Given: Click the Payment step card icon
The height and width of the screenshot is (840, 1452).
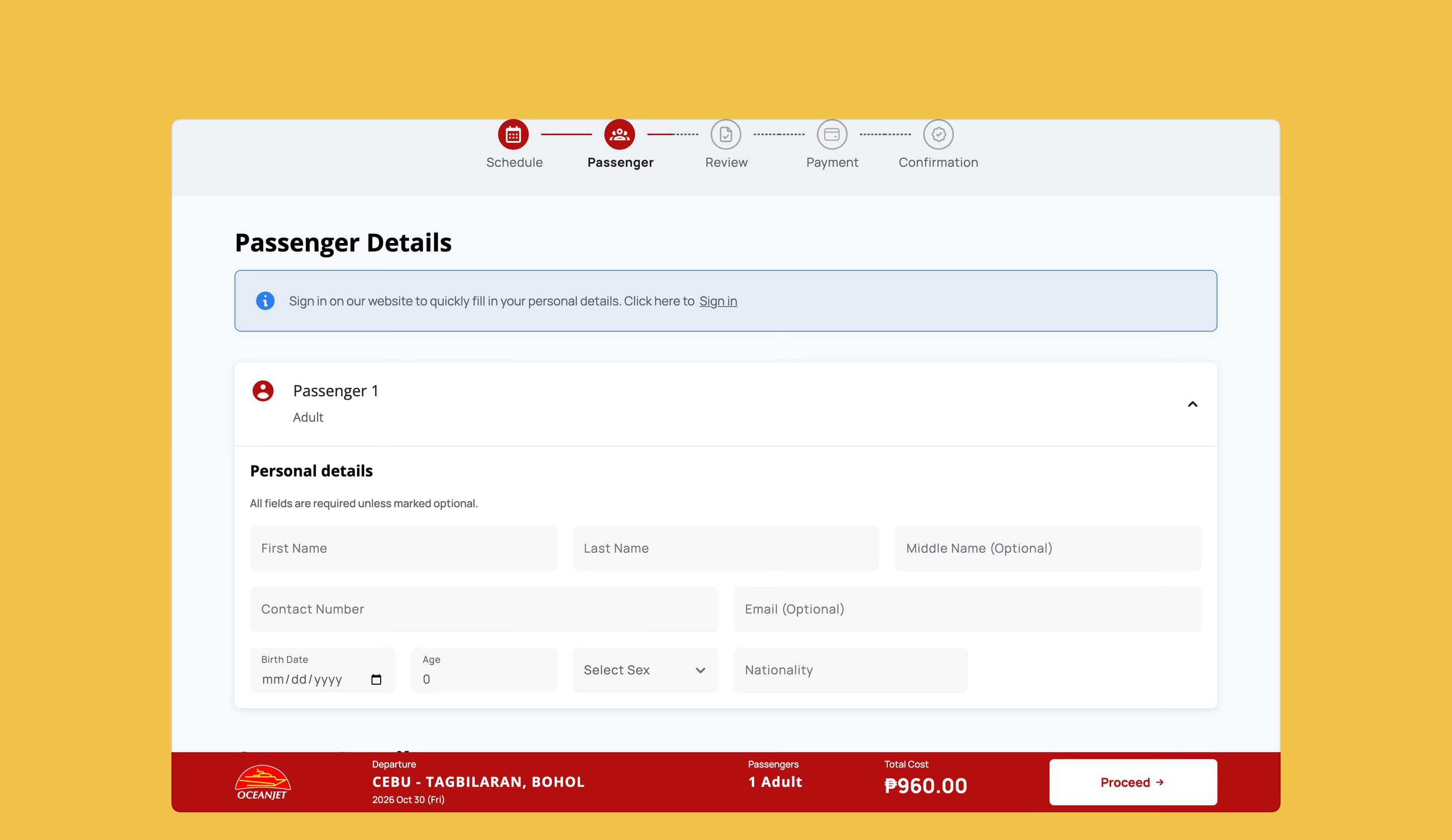Looking at the screenshot, I should click(x=832, y=134).
